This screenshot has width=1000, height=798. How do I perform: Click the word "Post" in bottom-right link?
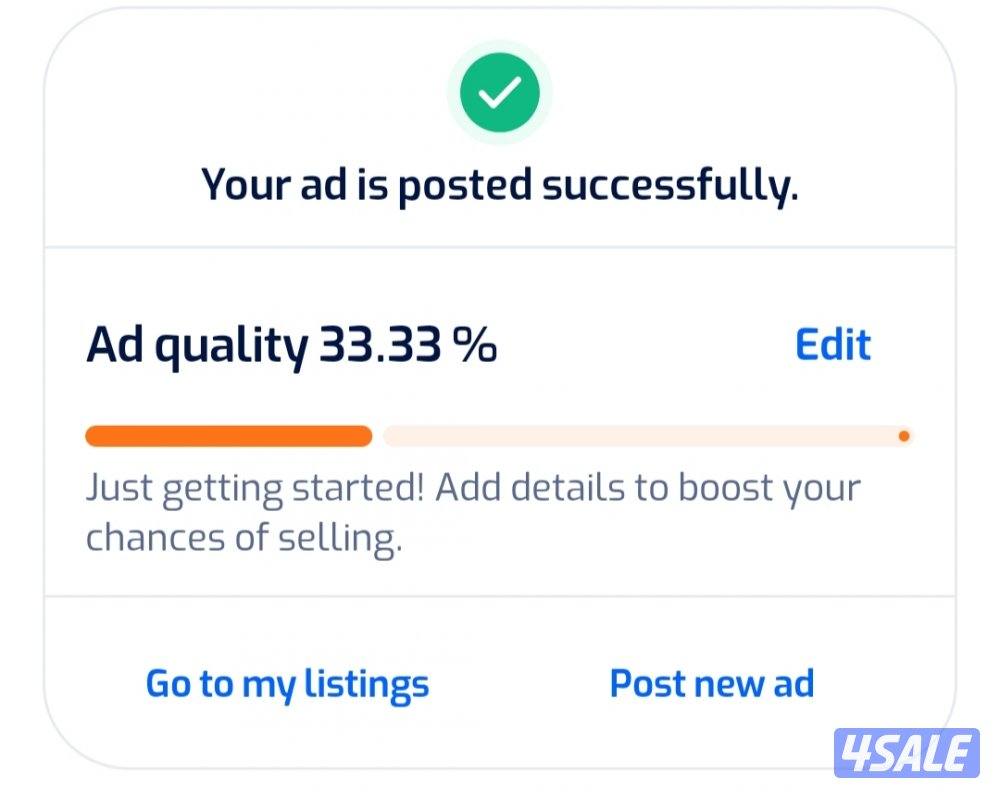[647, 684]
